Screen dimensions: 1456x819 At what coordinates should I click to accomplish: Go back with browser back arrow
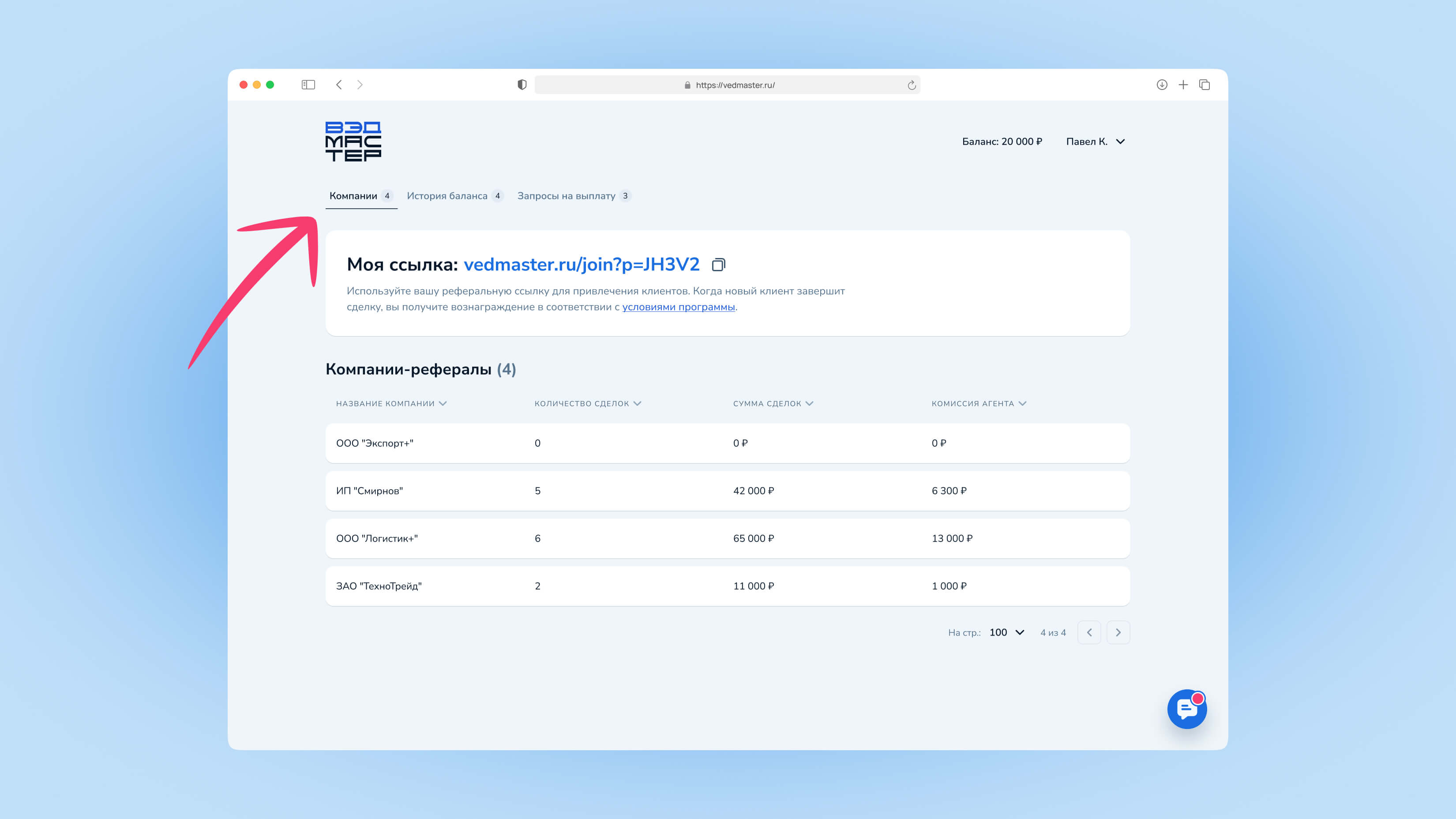click(339, 85)
